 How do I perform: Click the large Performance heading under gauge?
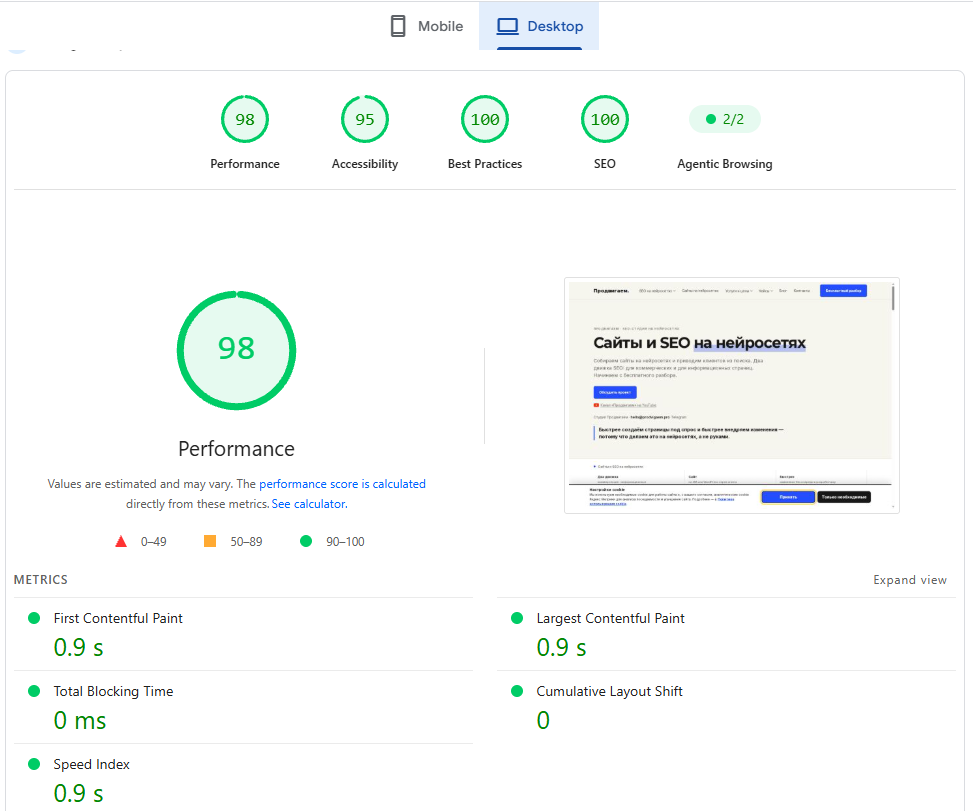pos(236,449)
